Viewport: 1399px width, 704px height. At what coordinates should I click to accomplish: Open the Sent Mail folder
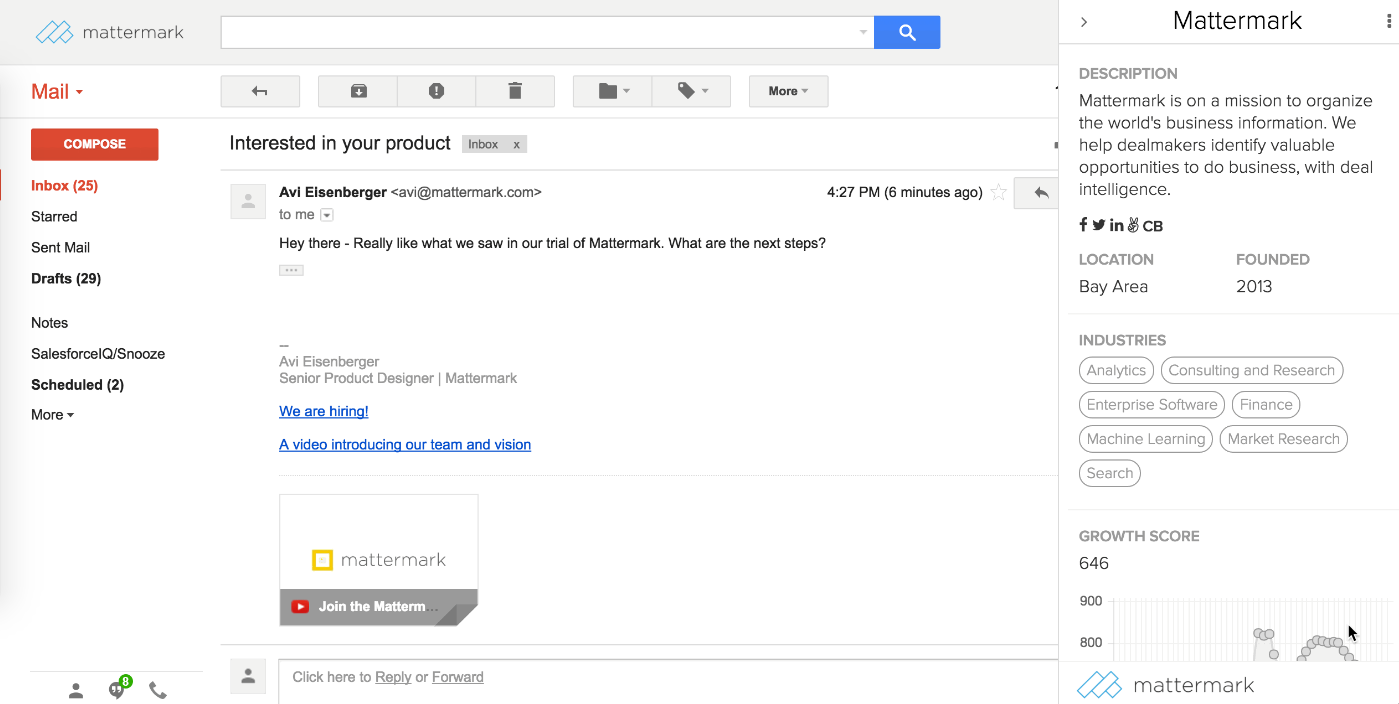click(60, 247)
